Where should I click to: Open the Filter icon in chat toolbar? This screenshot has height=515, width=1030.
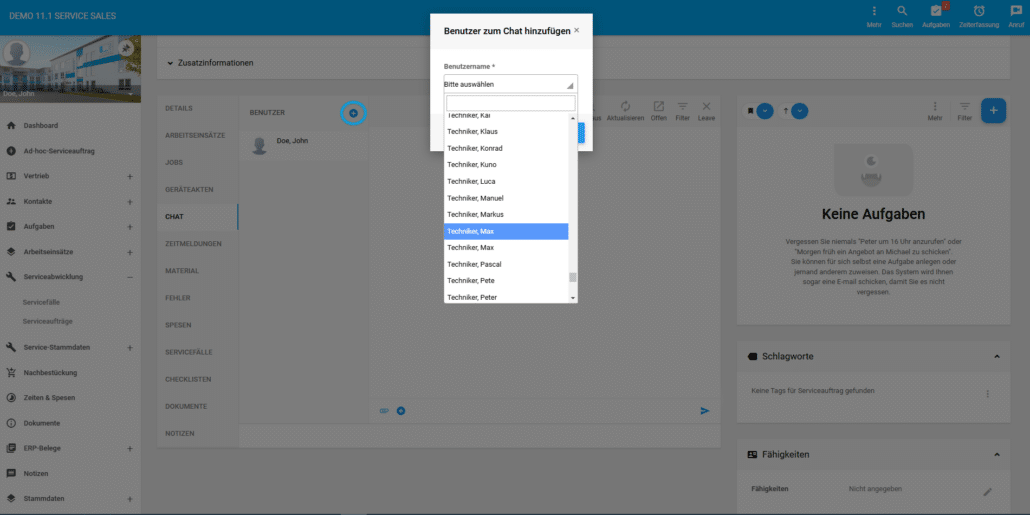click(x=683, y=106)
